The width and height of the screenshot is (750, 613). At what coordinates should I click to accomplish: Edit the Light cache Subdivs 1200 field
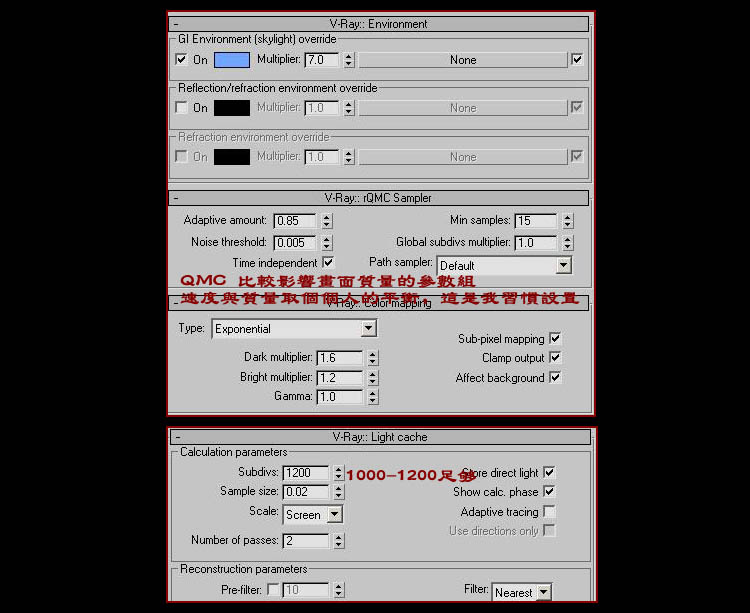click(x=306, y=473)
